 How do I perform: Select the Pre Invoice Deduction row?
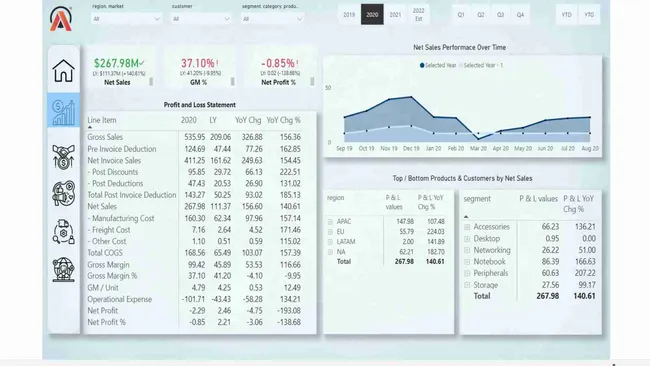click(194, 149)
